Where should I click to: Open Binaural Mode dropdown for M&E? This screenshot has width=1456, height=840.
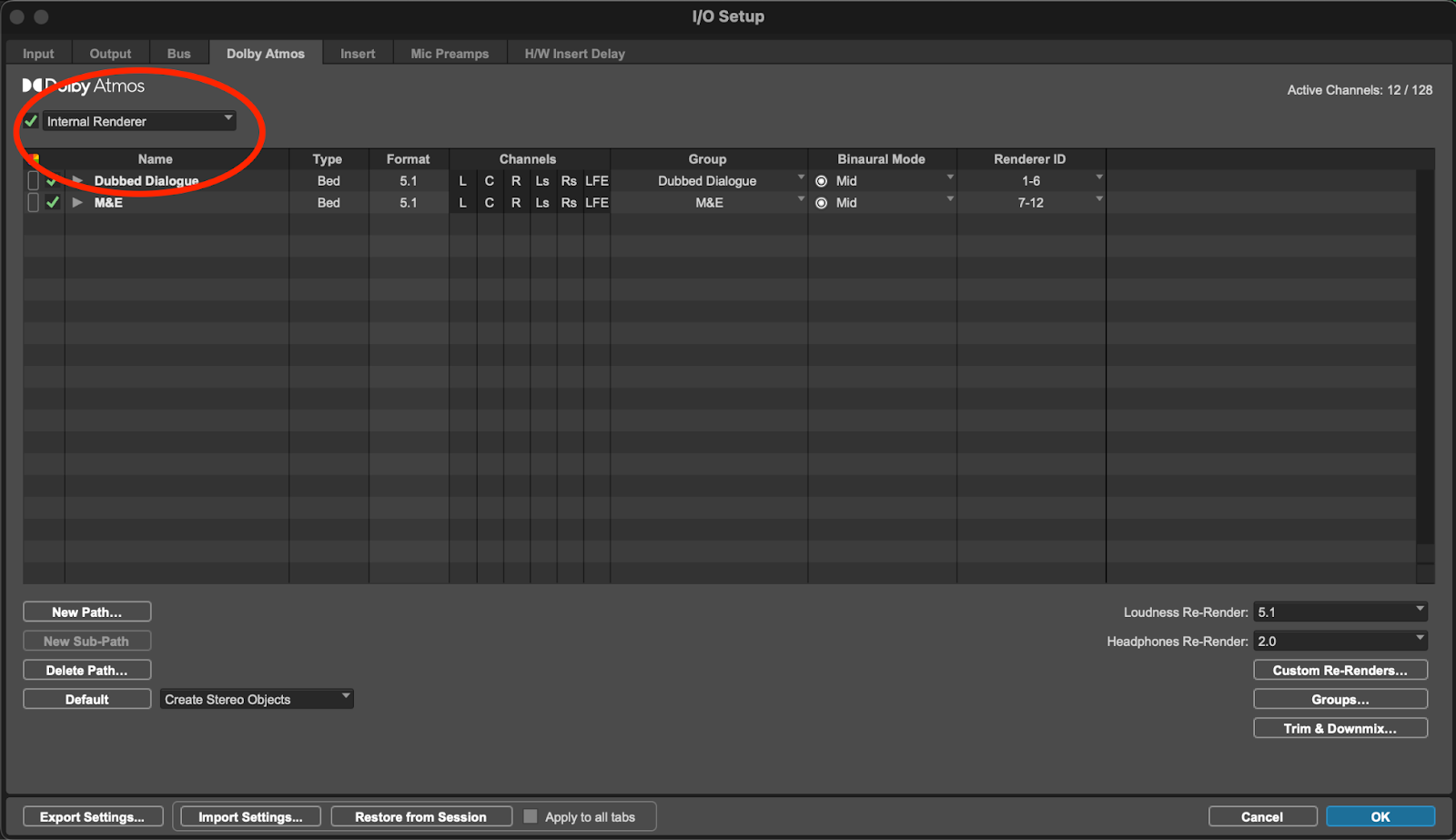click(x=883, y=203)
